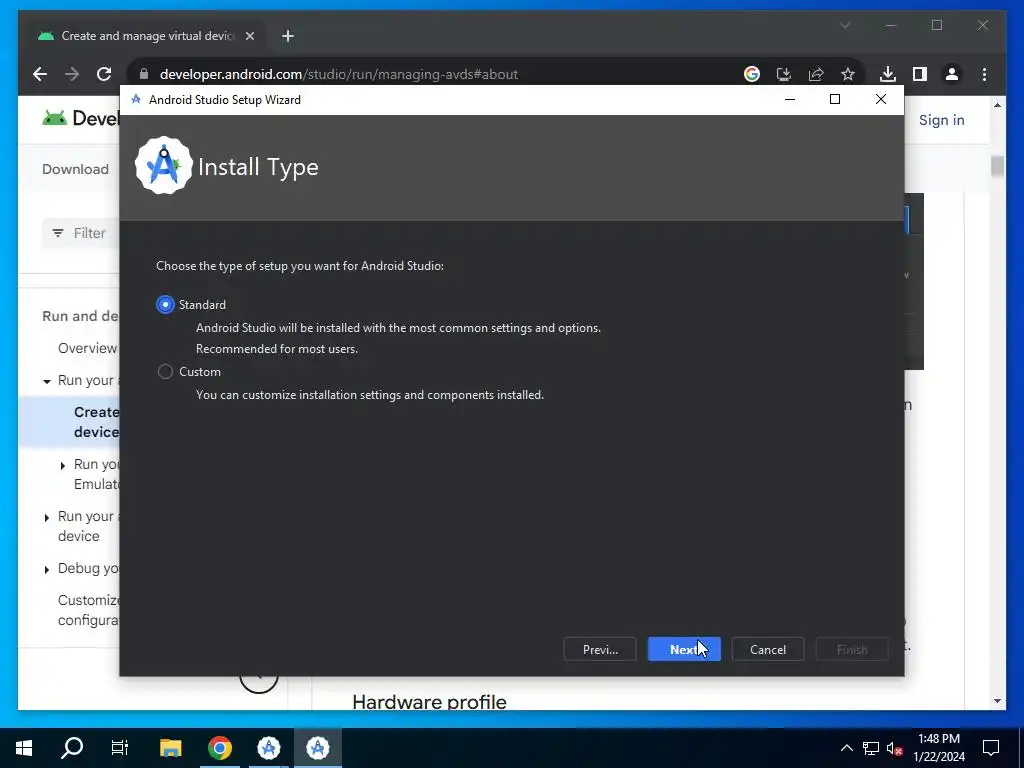Viewport: 1024px width, 768px height.
Task: Minimize the Android Studio Setup Wizard window
Action: pyautogui.click(x=790, y=99)
